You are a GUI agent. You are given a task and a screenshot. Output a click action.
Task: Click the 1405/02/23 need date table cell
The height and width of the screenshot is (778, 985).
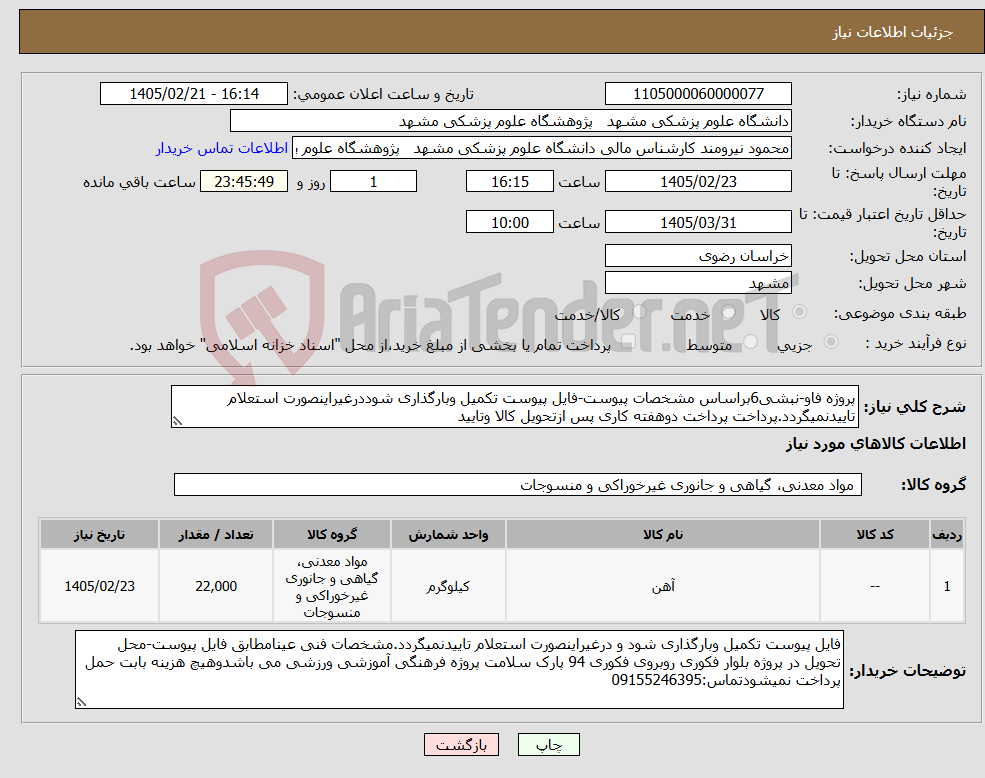coord(99,586)
